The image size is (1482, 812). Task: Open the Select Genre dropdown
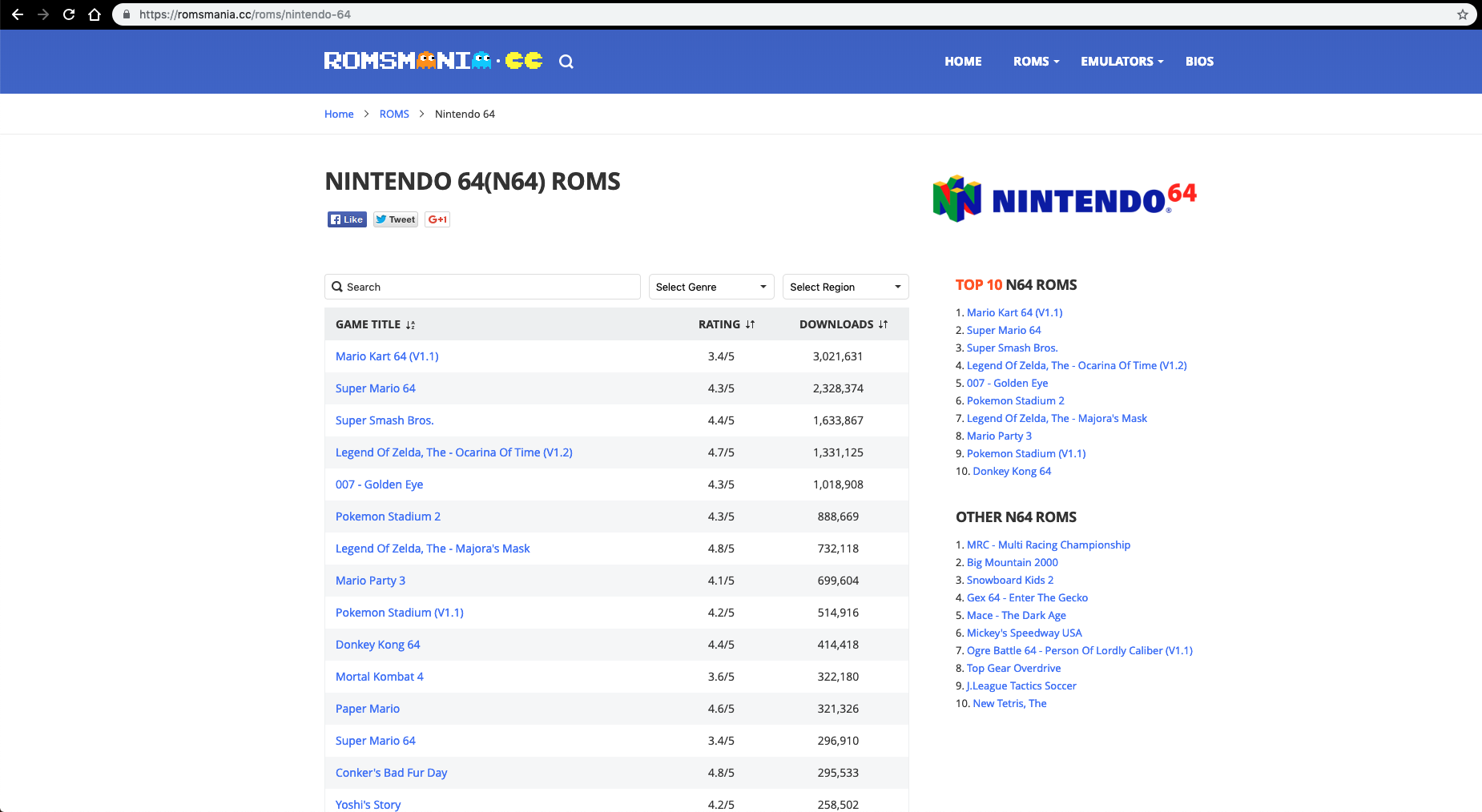[711, 287]
